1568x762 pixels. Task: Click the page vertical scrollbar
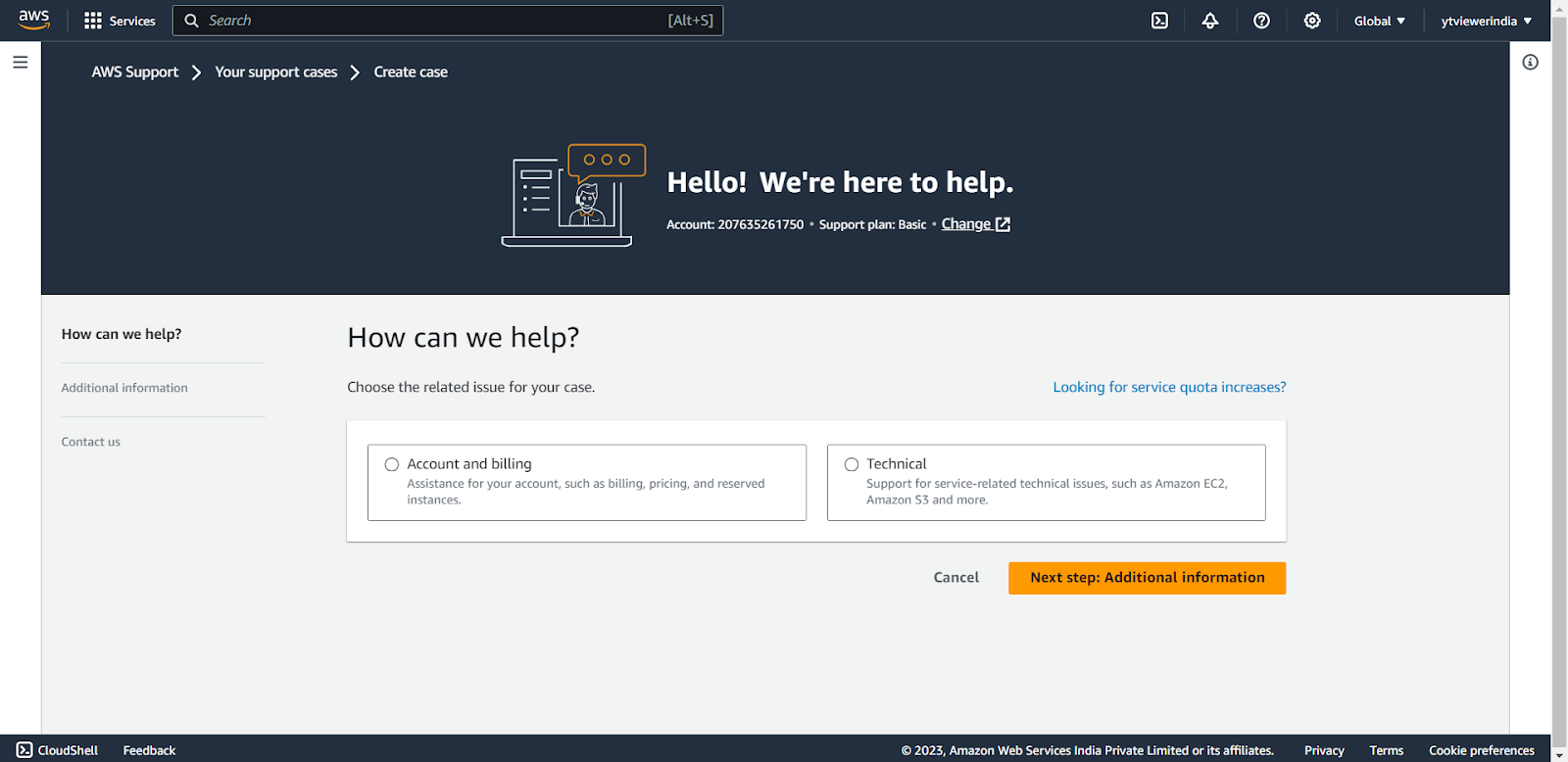click(1559, 372)
